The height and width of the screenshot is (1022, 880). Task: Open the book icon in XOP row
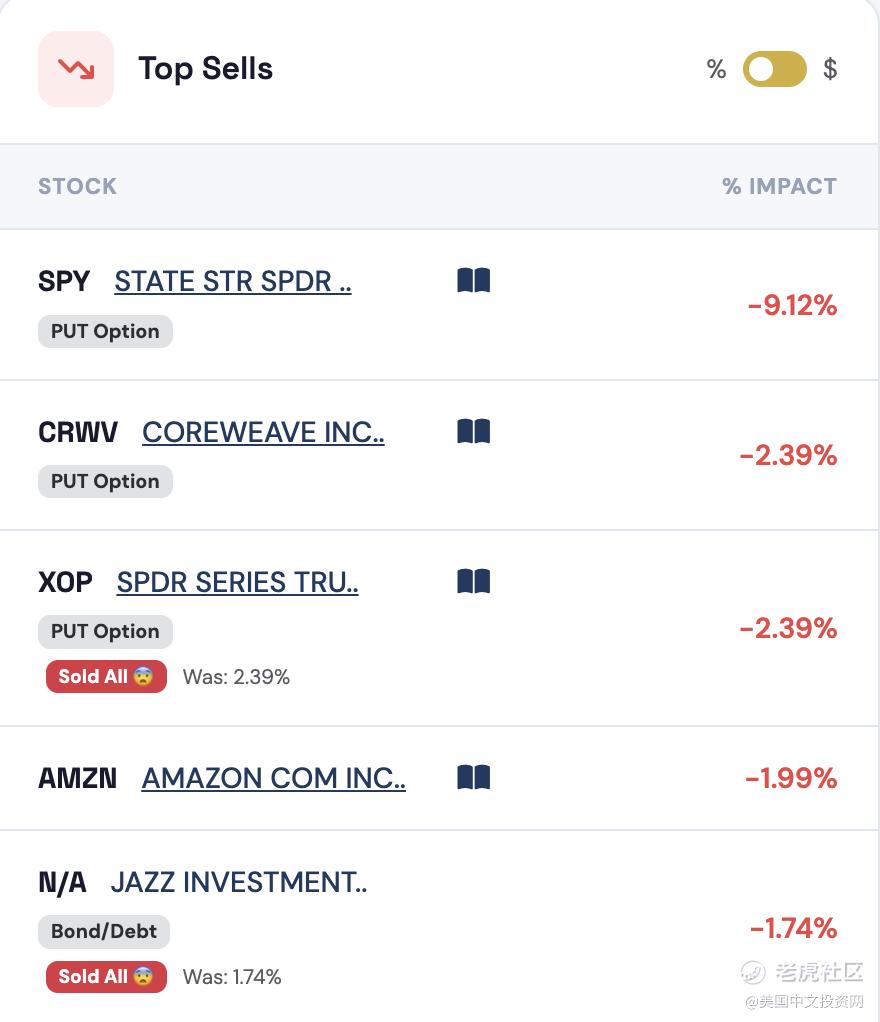pos(474,581)
